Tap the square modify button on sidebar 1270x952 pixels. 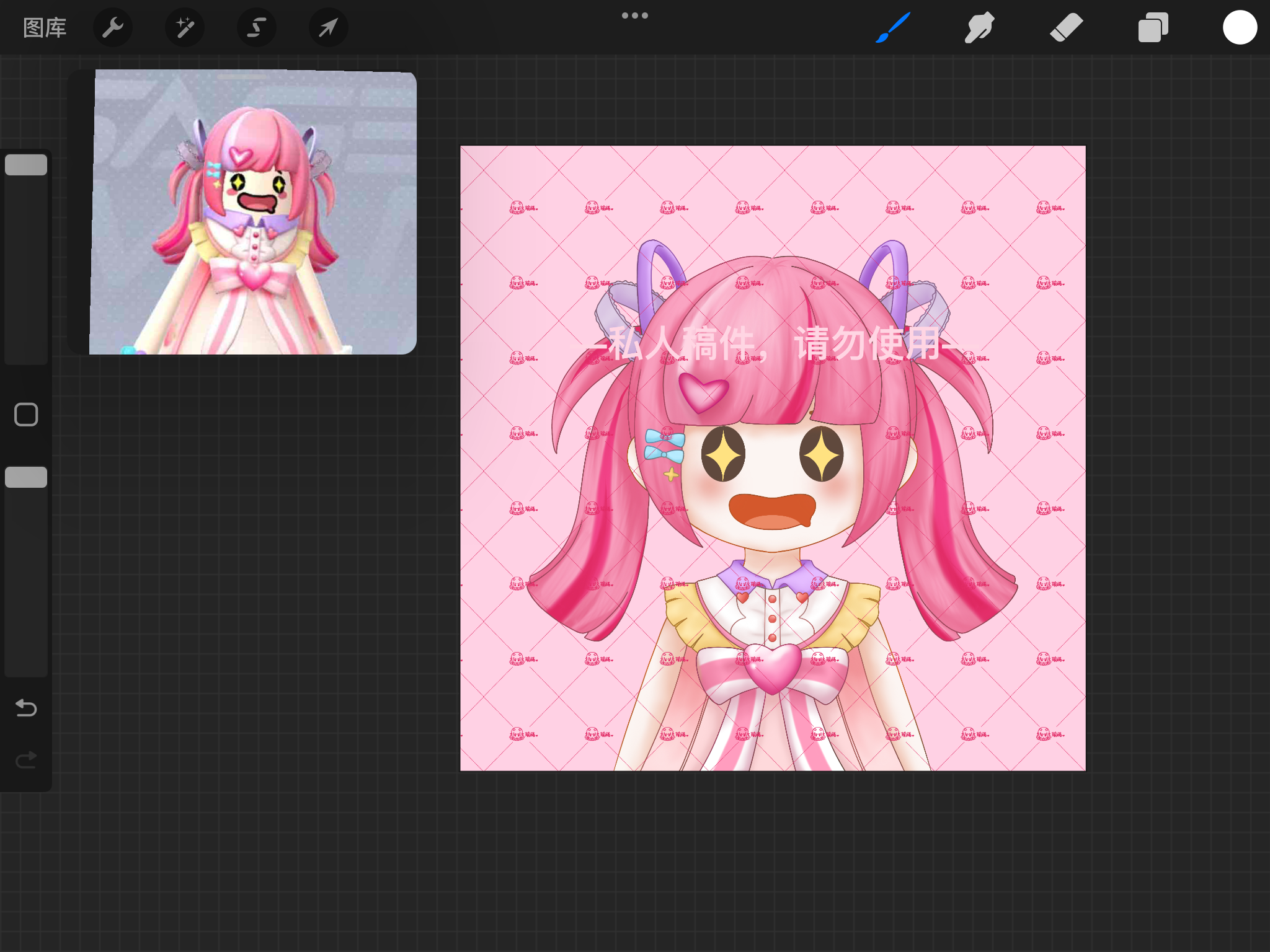pyautogui.click(x=26, y=415)
